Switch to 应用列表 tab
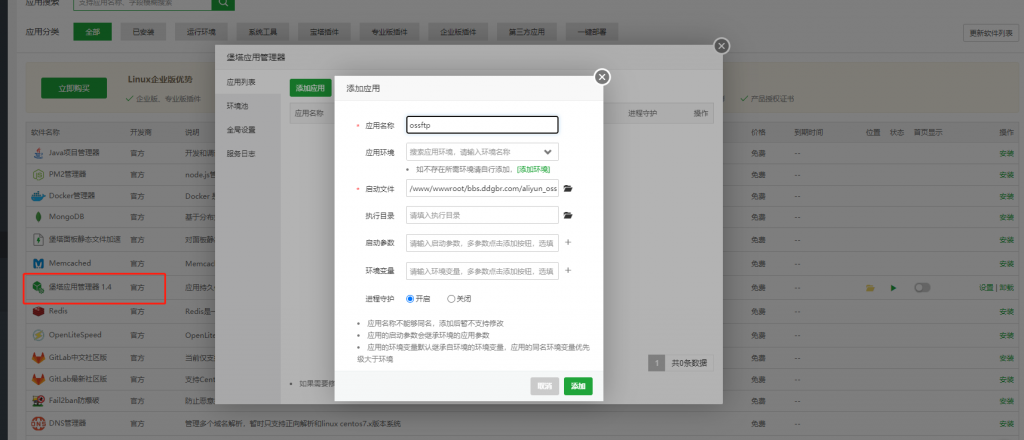 pos(241,83)
